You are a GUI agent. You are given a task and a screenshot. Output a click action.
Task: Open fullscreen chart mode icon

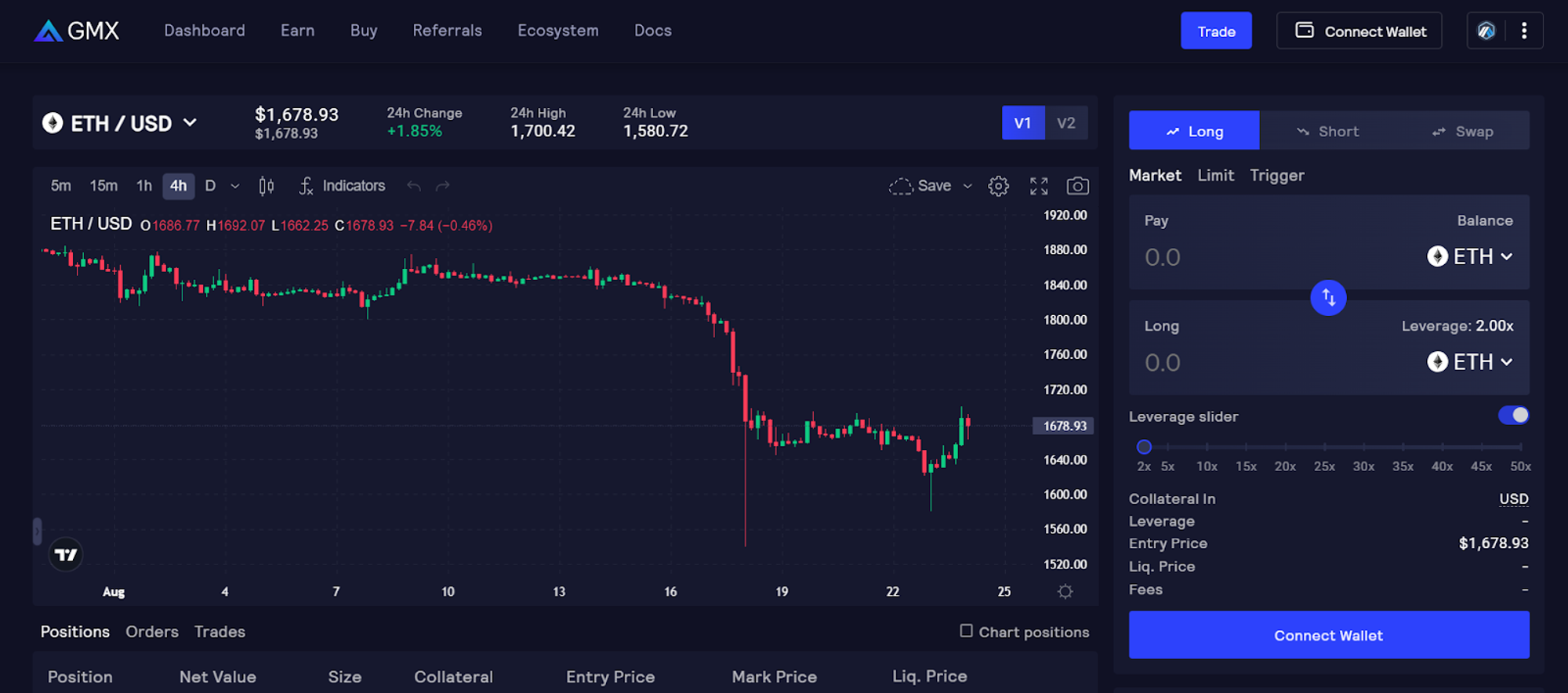coord(1039,186)
